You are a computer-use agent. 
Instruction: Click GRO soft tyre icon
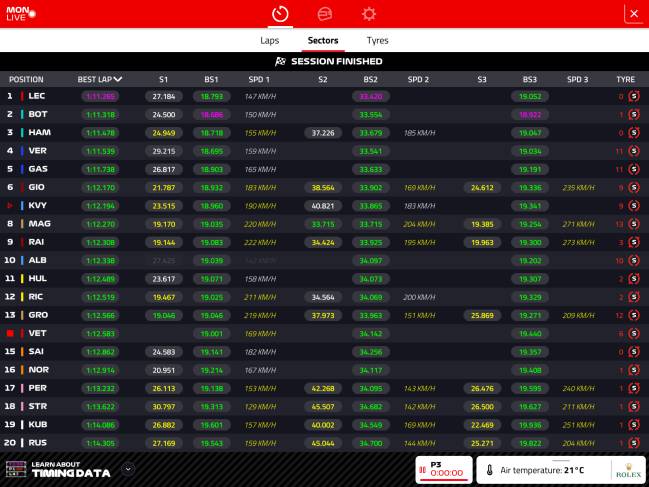click(x=634, y=315)
